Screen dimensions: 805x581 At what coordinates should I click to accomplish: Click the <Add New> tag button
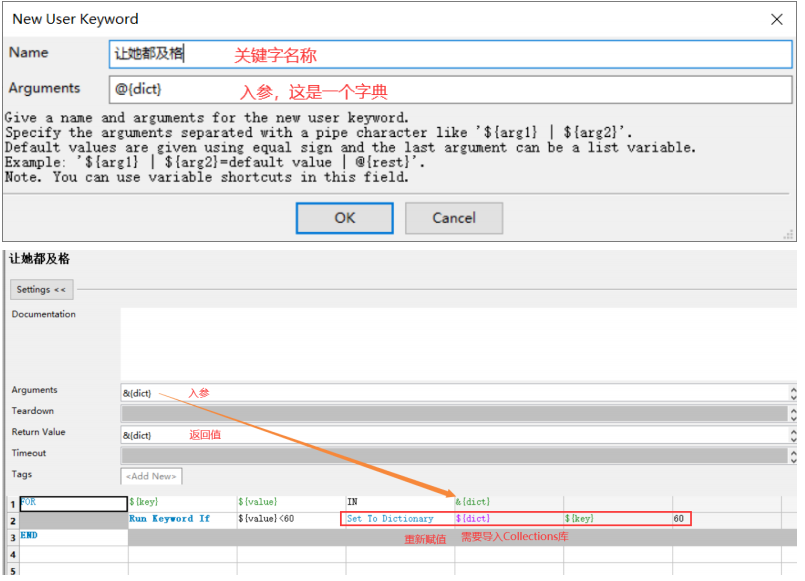click(x=151, y=476)
